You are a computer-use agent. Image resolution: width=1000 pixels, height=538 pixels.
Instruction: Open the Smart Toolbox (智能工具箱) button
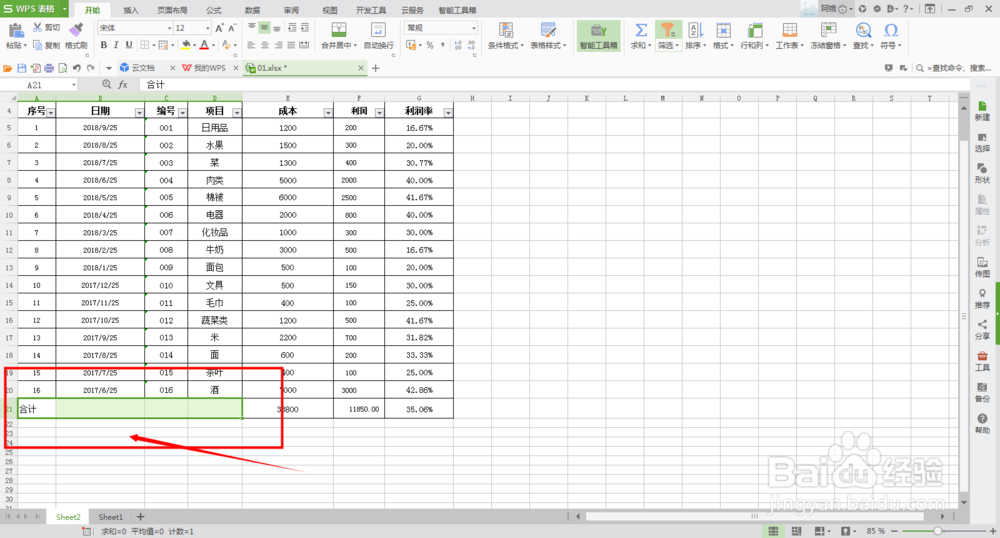[598, 36]
